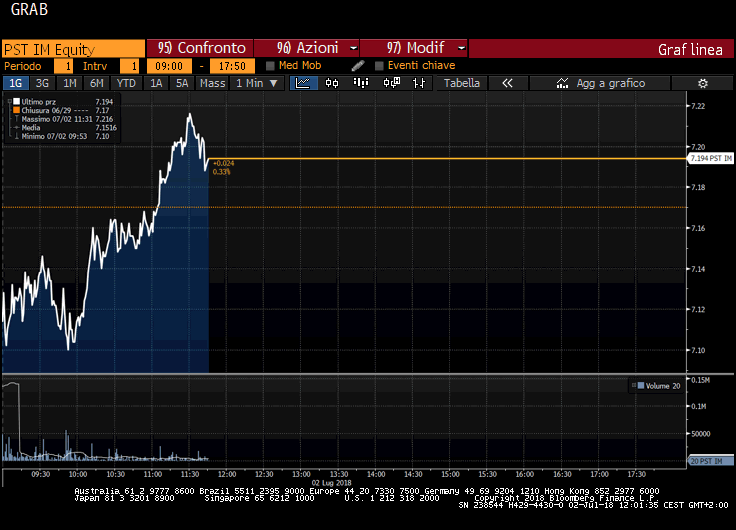Select the 1M time range tab
736x530 pixels.
coord(69,83)
